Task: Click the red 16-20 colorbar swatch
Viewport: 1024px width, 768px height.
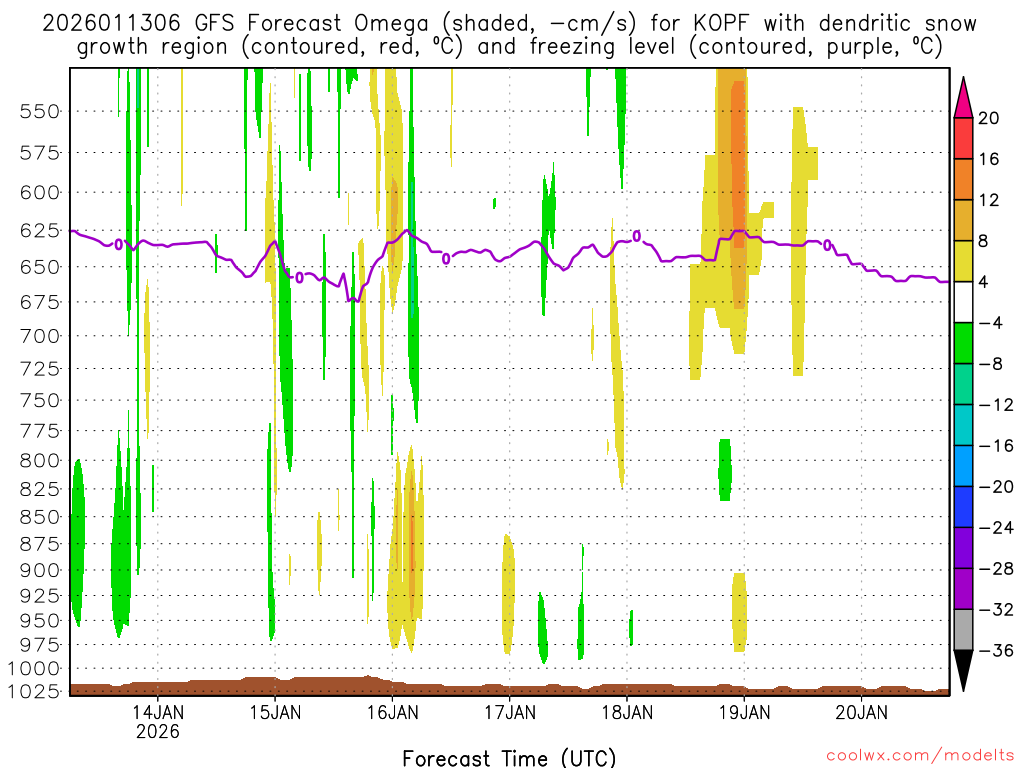Action: click(x=963, y=138)
